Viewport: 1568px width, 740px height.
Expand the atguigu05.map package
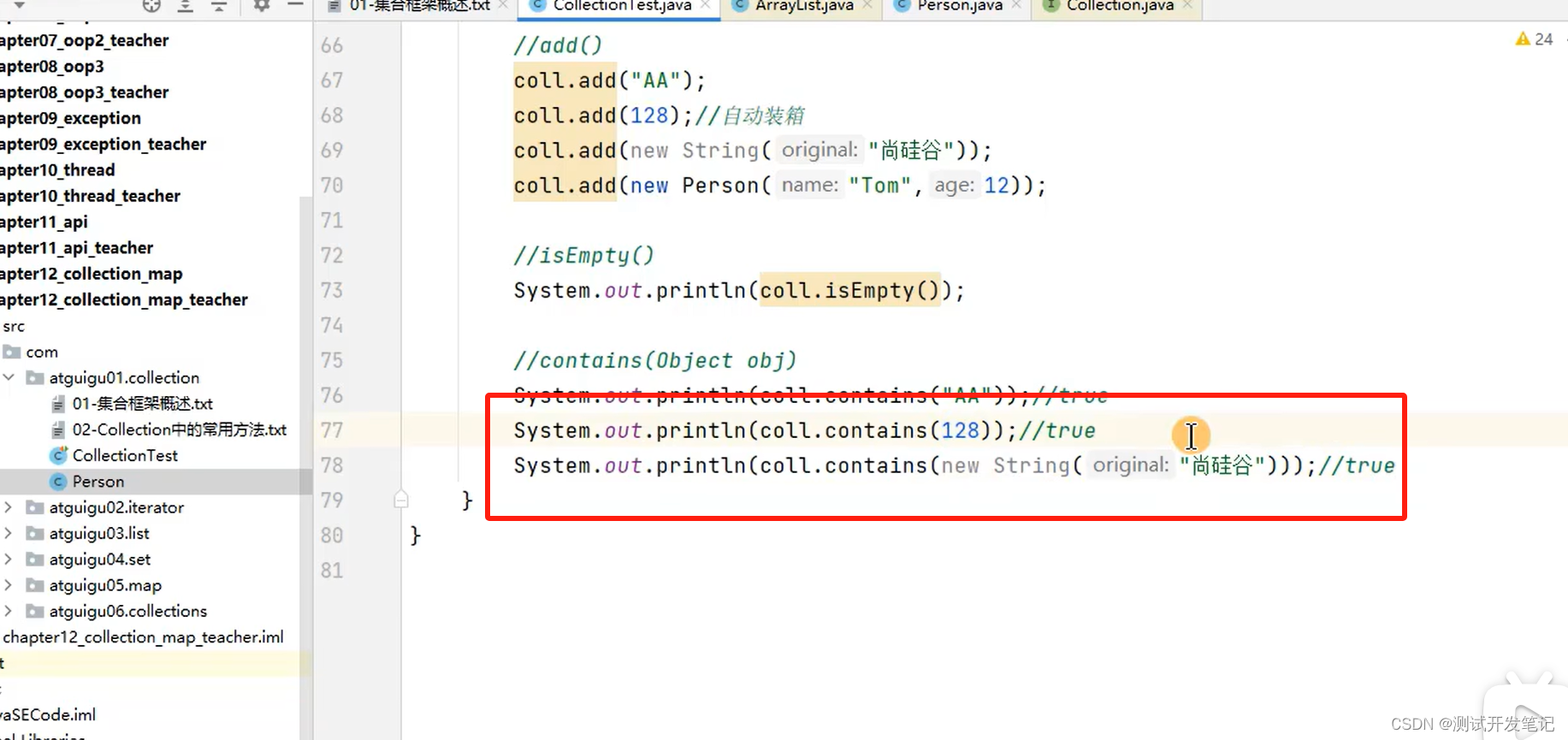9,585
